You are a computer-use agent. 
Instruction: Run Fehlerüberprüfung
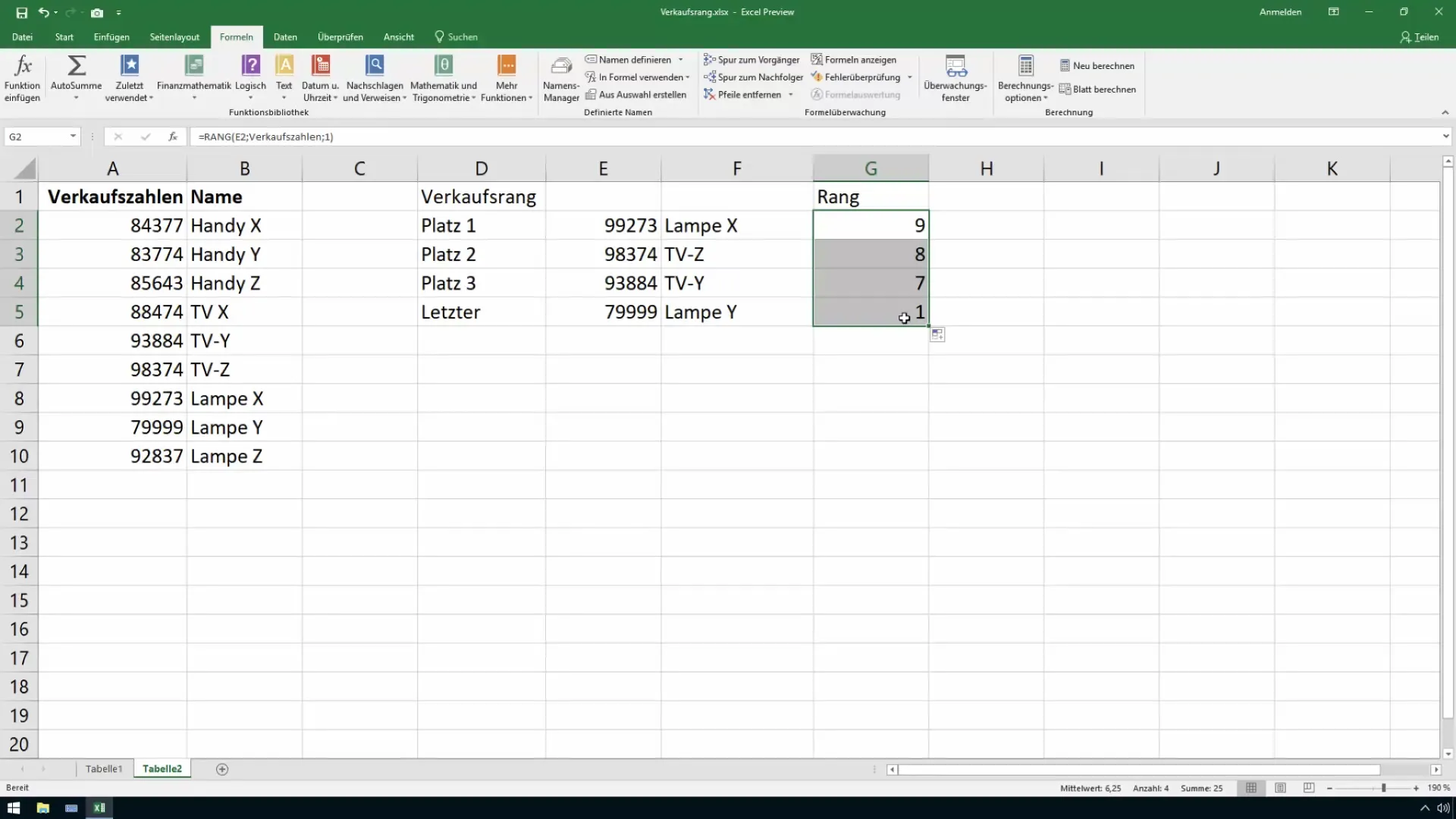pyautogui.click(x=855, y=77)
